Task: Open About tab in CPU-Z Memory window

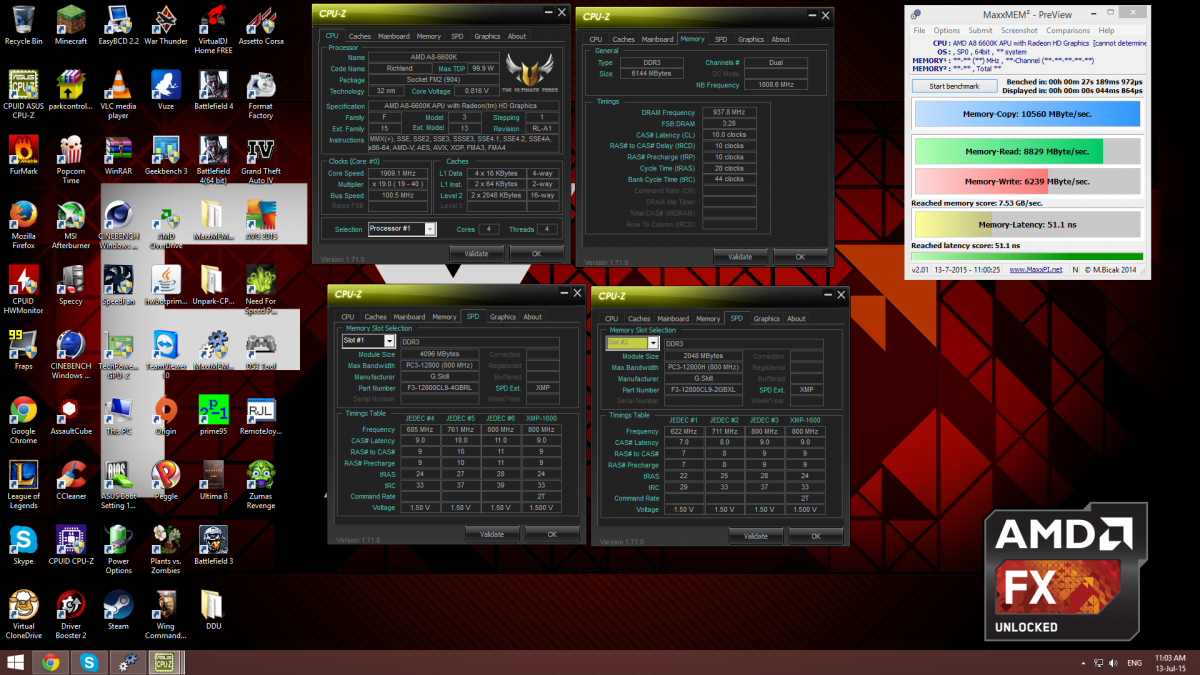Action: coord(781,40)
